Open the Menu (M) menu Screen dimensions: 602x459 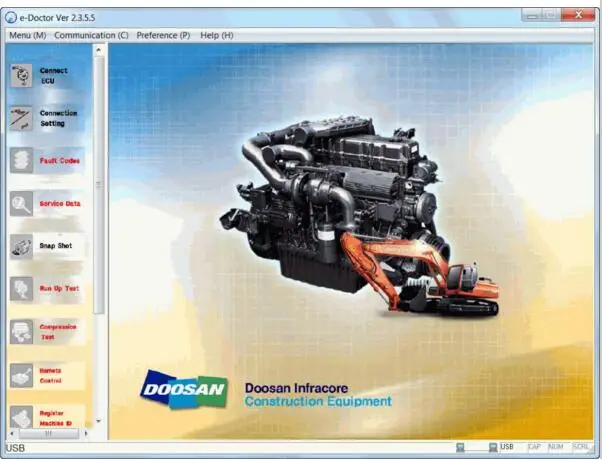pos(28,35)
